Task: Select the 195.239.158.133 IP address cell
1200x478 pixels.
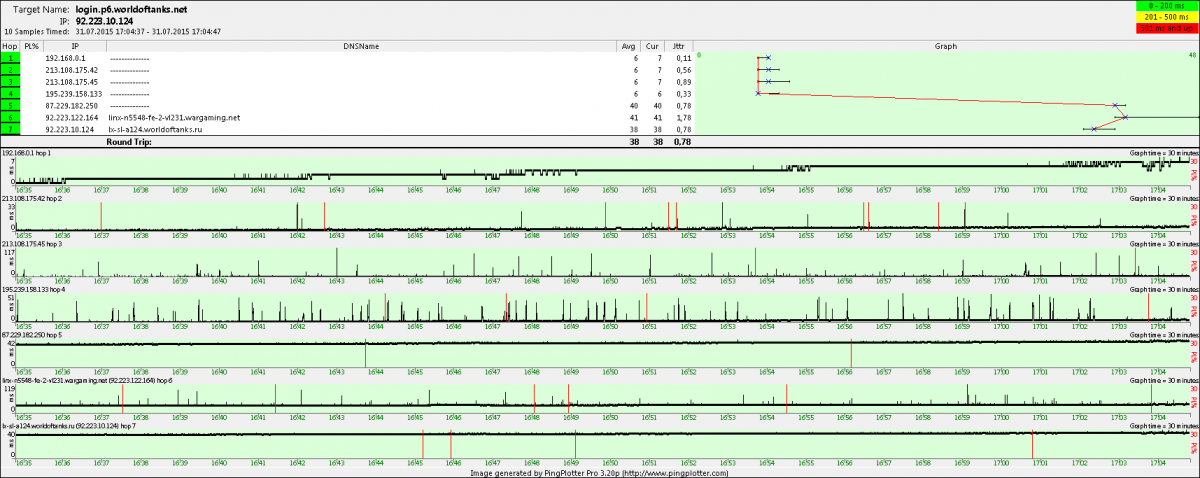Action: [74, 93]
